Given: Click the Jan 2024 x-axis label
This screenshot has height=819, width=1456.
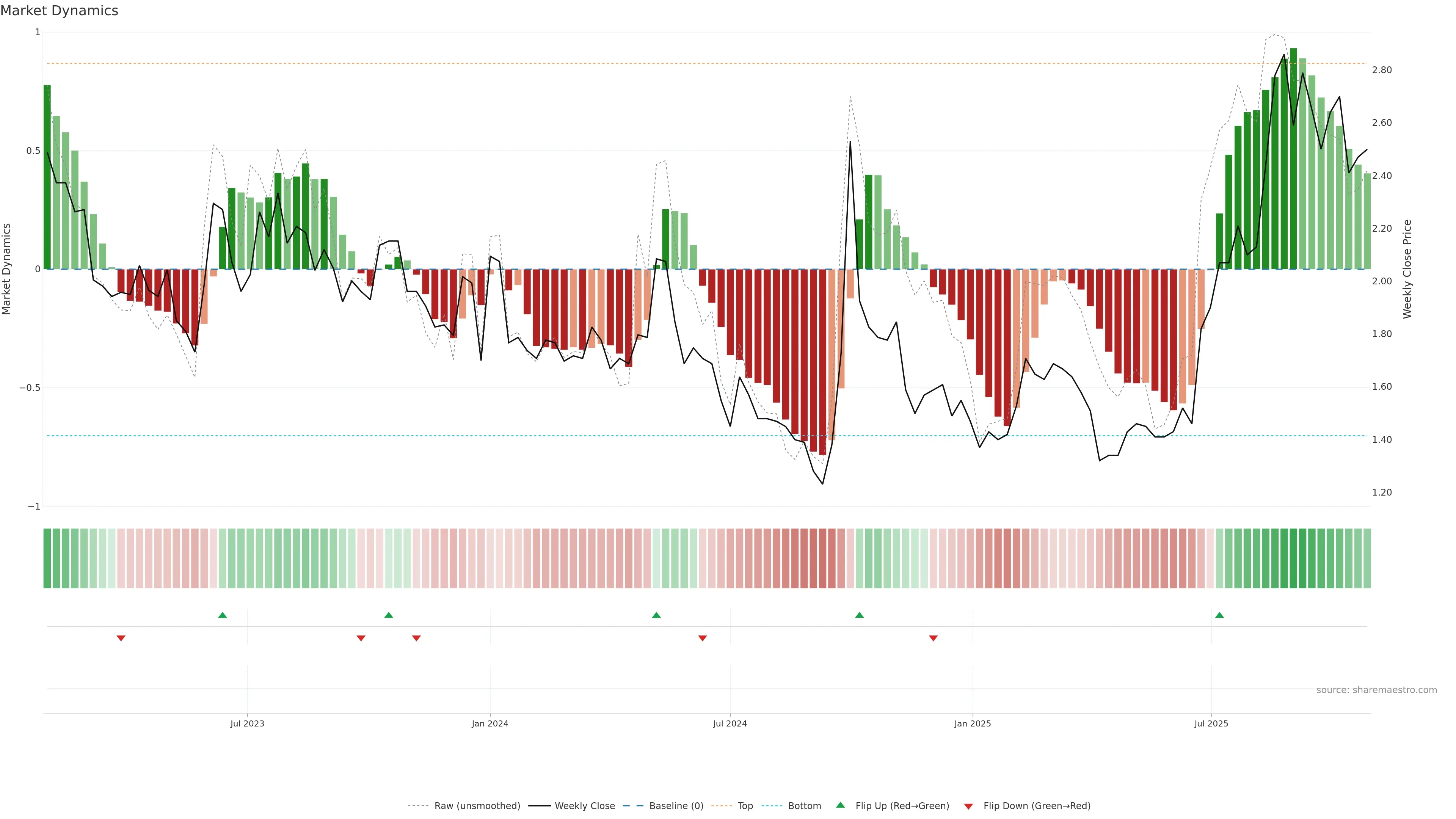Looking at the screenshot, I should tap(490, 723).
